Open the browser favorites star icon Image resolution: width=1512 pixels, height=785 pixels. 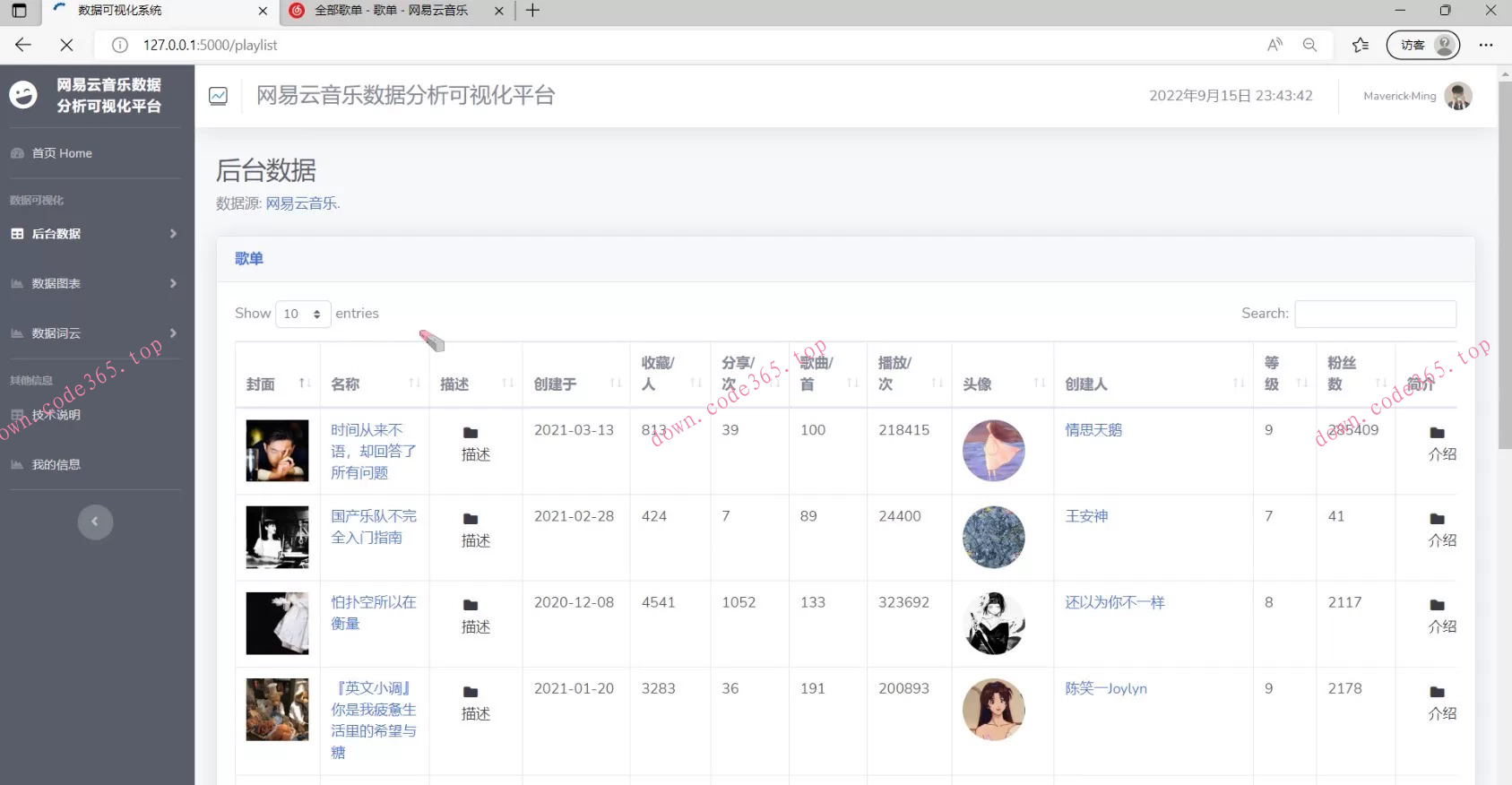[1361, 45]
